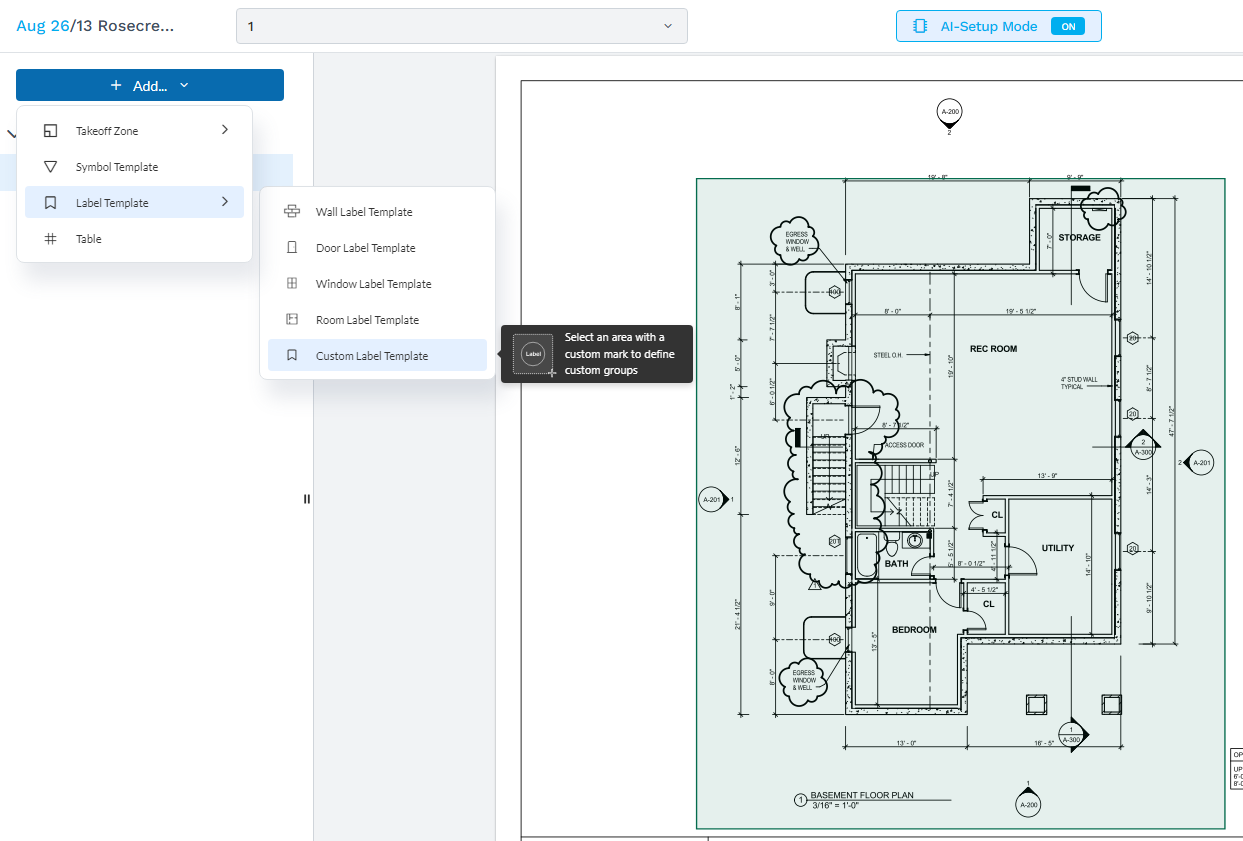Click the Table hash icon

[x=50, y=239]
